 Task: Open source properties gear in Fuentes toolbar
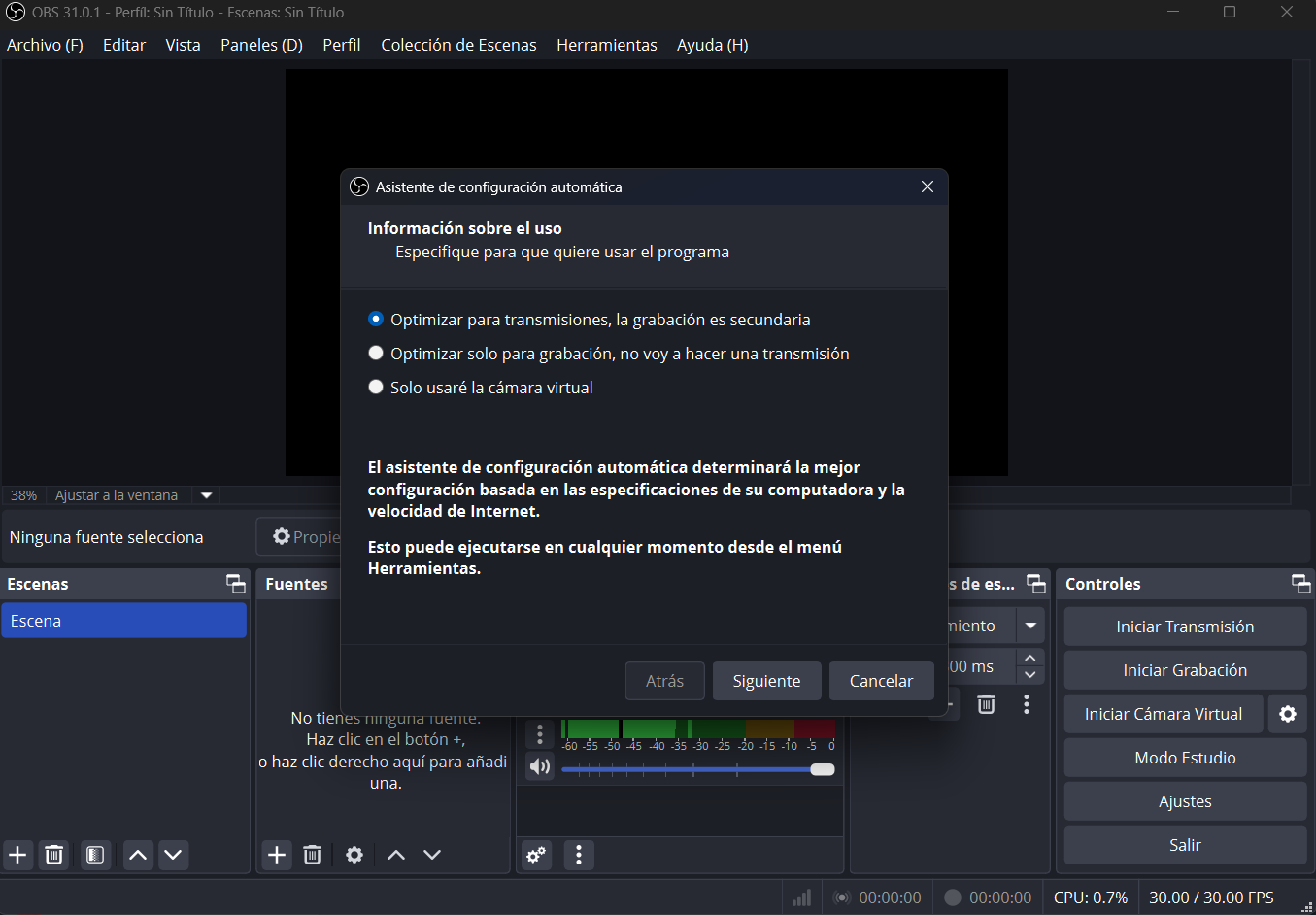tap(354, 855)
